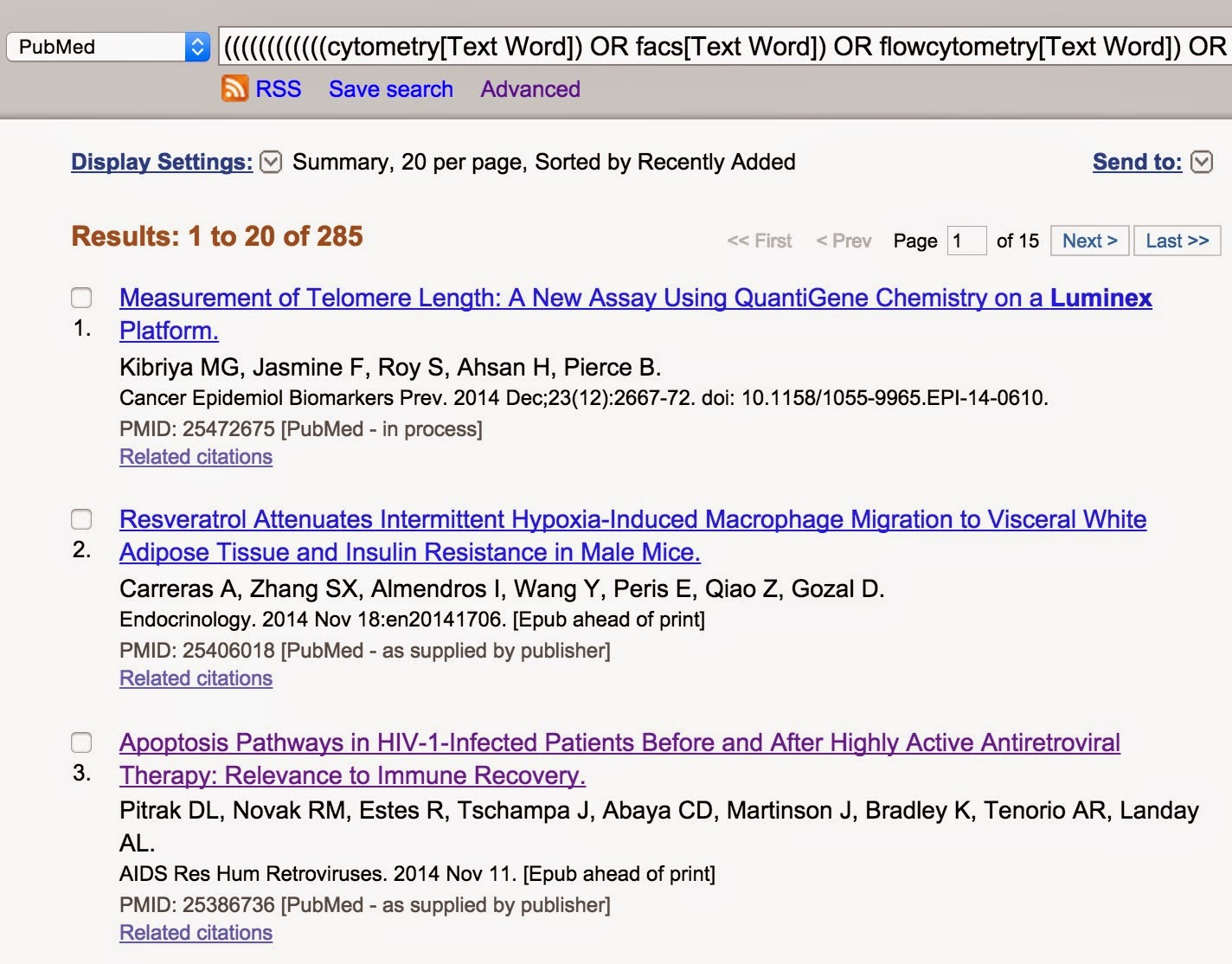Click the page number input box
Image resolution: width=1232 pixels, height=964 pixels.
click(x=966, y=241)
